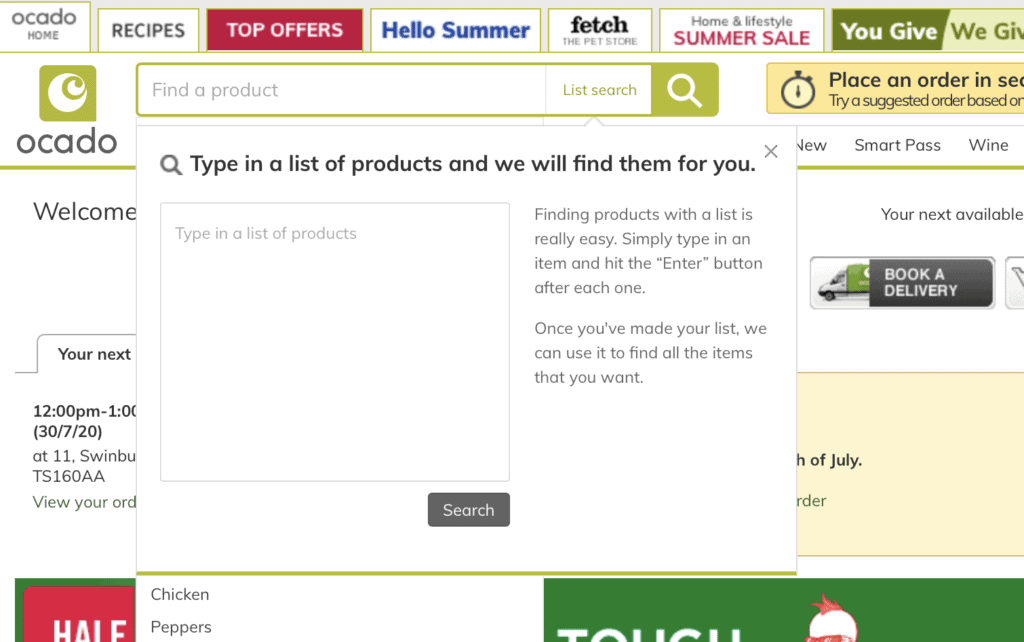1024x642 pixels.
Task: Click the list of products text area
Action: (334, 342)
